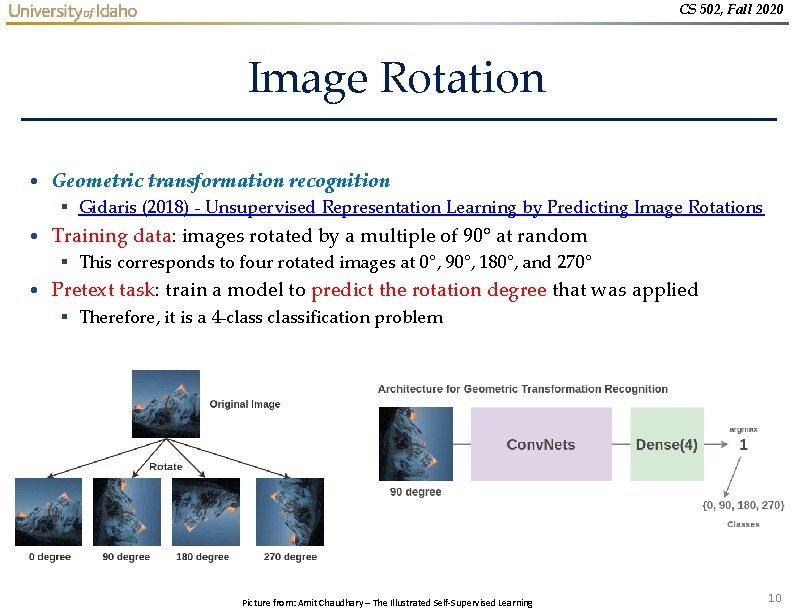Select the Original Image mountain thumbnail
This screenshot has width=792, height=612.
[166, 404]
